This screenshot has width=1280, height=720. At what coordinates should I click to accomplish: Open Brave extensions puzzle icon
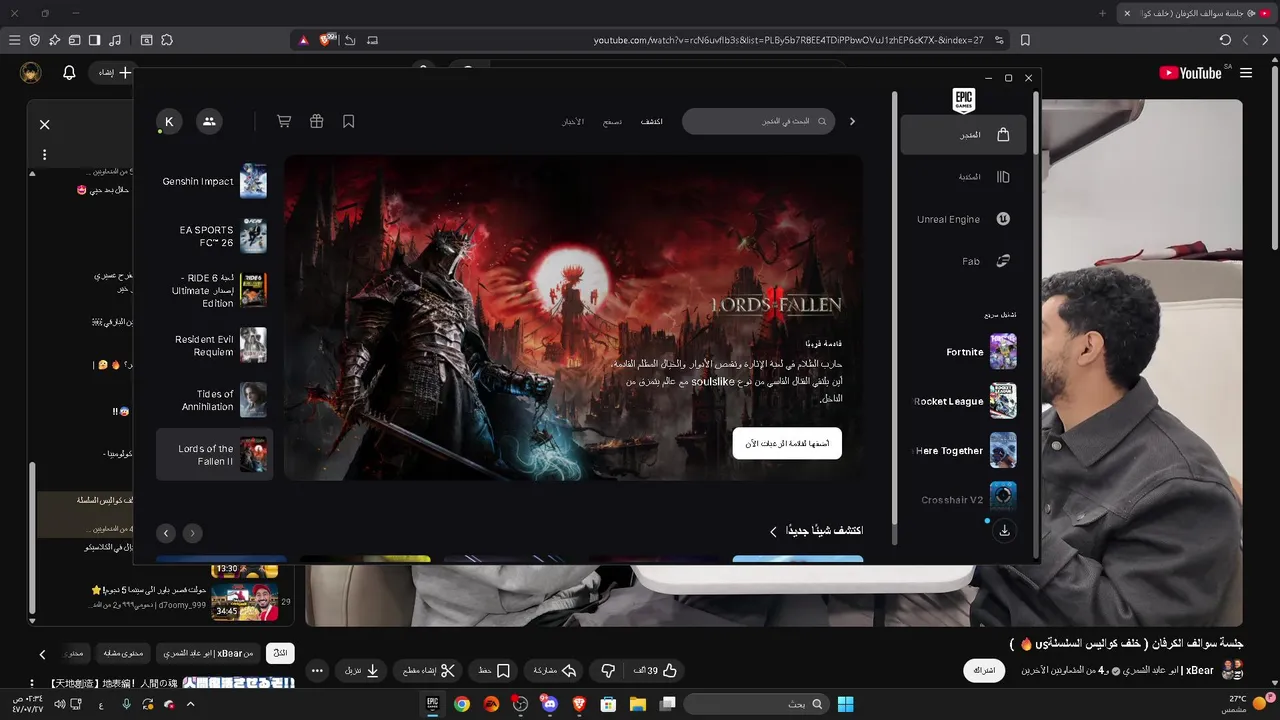(167, 40)
